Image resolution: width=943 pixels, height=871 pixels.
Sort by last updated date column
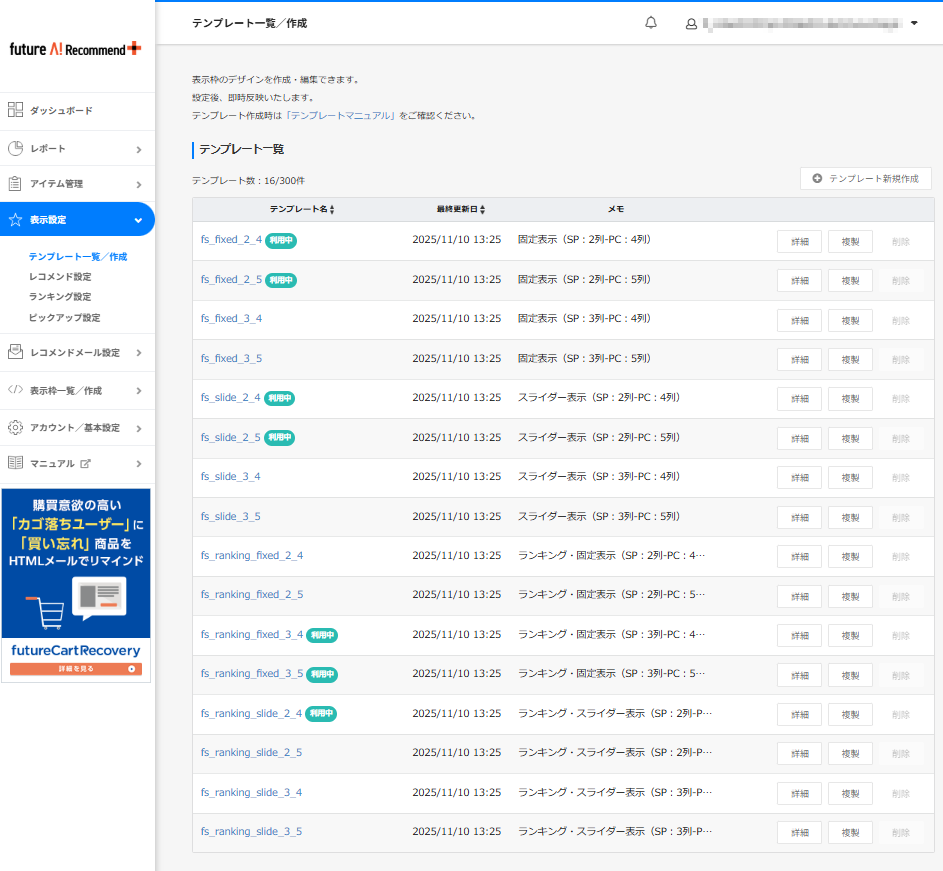point(482,210)
